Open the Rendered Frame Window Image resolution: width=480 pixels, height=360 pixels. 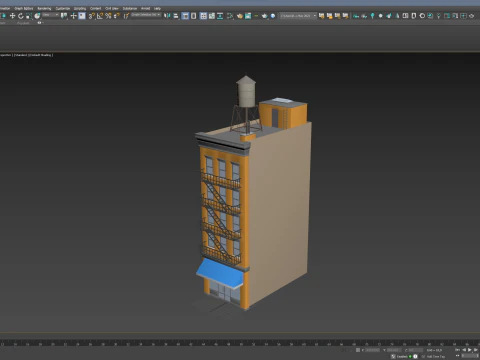[248, 16]
